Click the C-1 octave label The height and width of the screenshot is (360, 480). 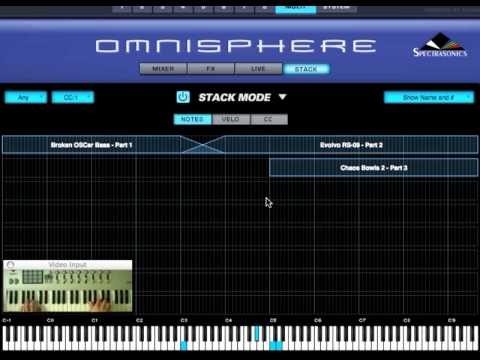coord(6,320)
